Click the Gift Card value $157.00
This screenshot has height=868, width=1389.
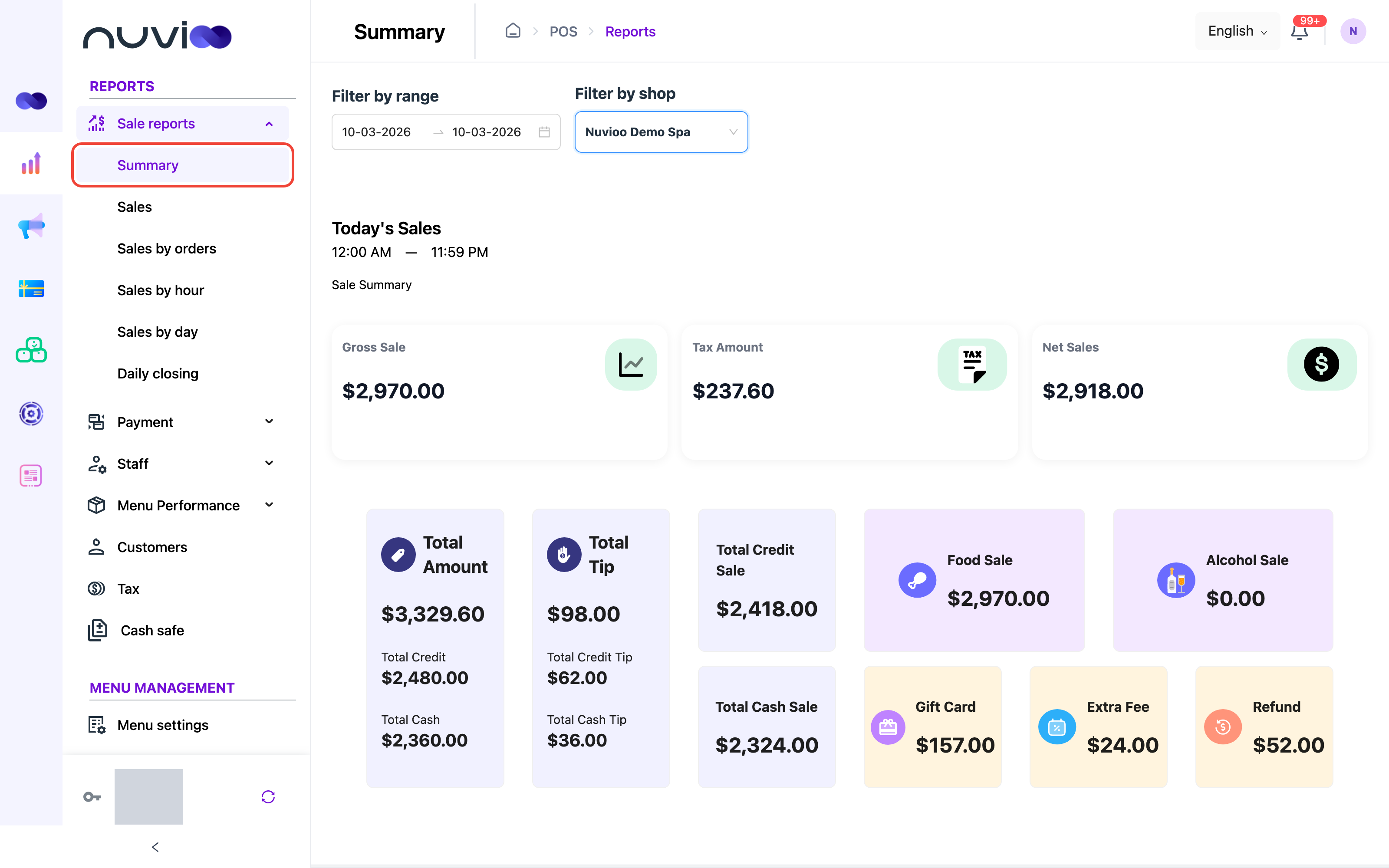tap(955, 745)
